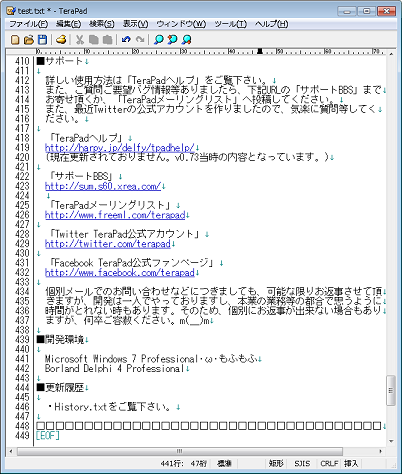Click the Paste toolbar icon

coord(107,40)
